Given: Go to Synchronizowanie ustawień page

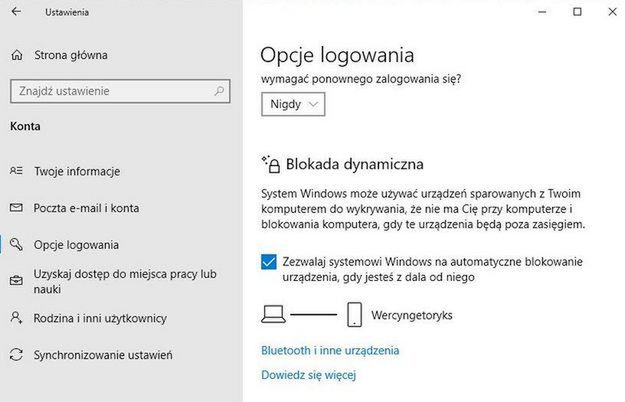Looking at the screenshot, I should [x=103, y=355].
